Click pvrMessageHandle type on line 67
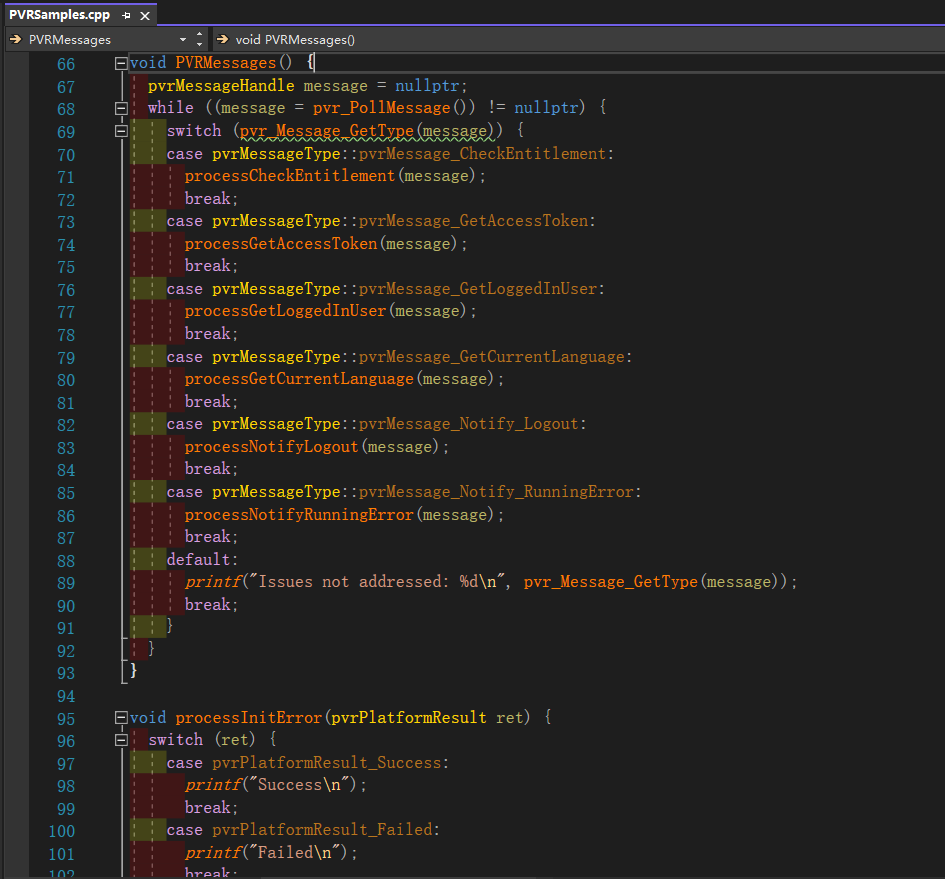This screenshot has width=945, height=879. [x=221, y=86]
